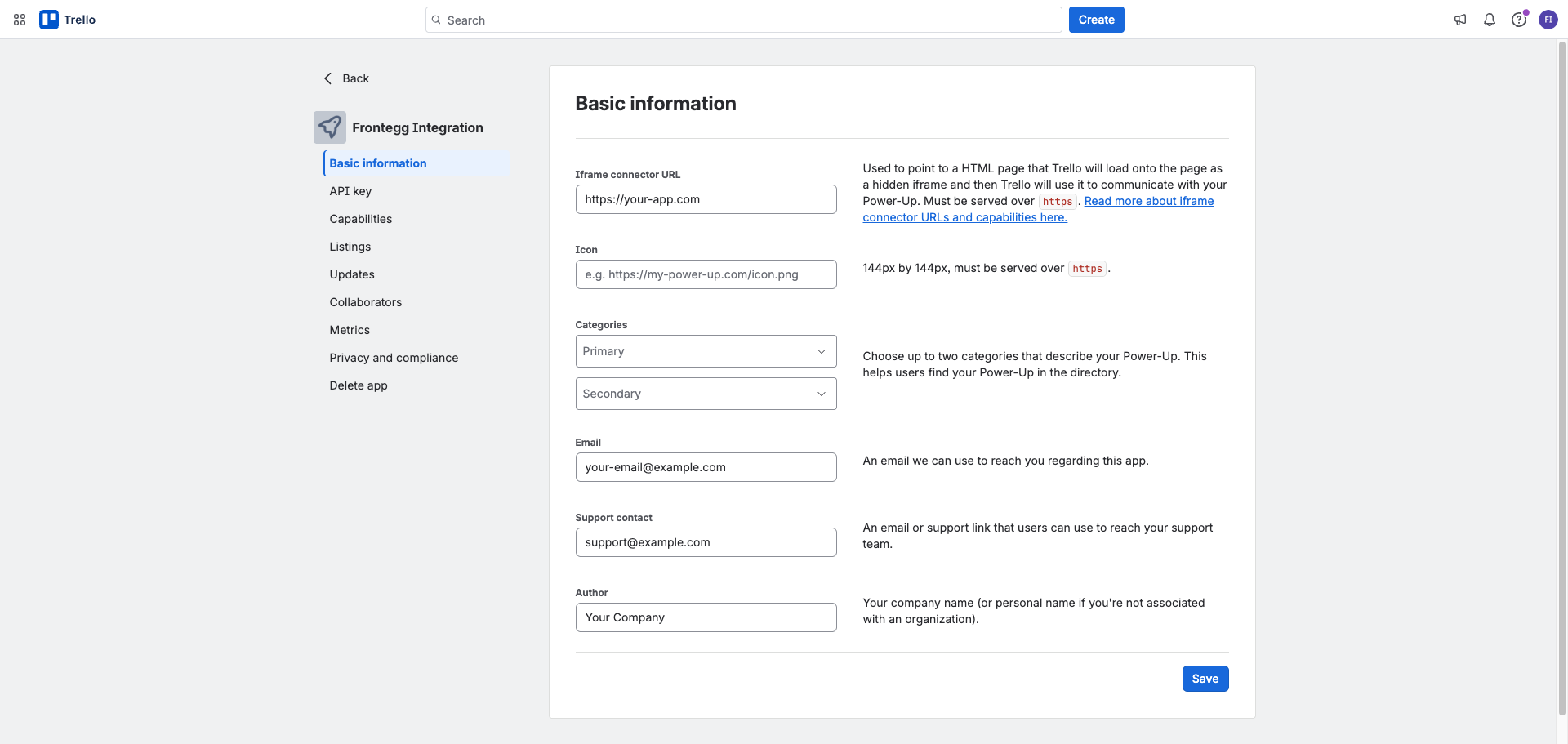Open the announcements megaphone icon
Image resolution: width=1568 pixels, height=744 pixels.
click(x=1460, y=20)
